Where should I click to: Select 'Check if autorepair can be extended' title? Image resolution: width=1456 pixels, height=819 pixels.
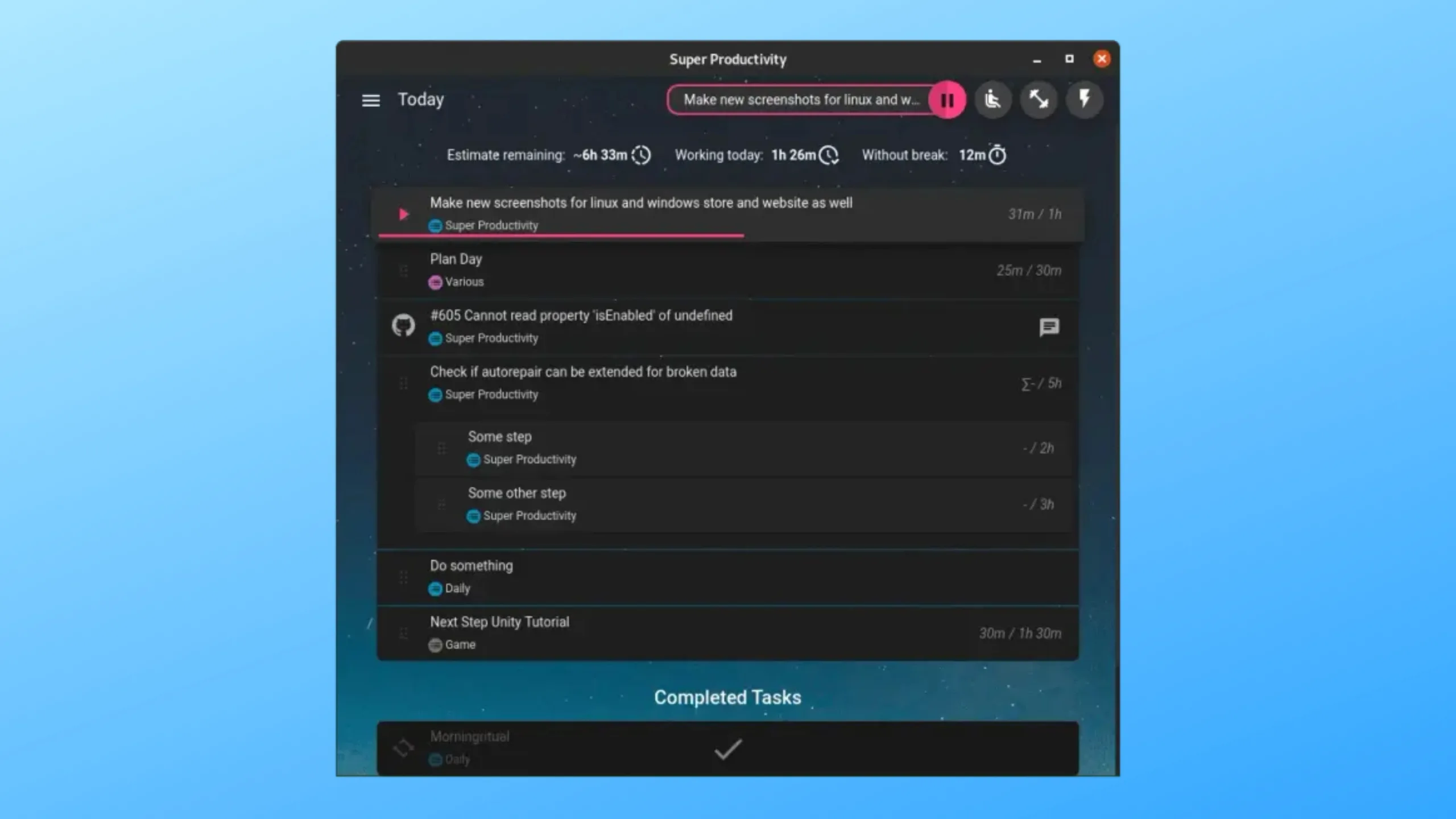coord(583,372)
